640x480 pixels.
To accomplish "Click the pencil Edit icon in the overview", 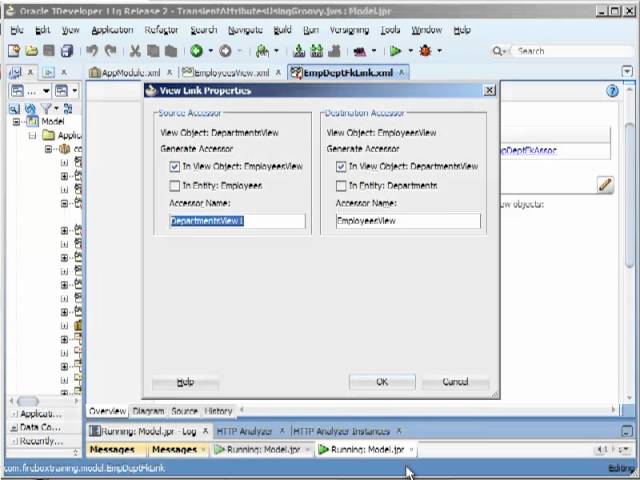I will coord(605,185).
